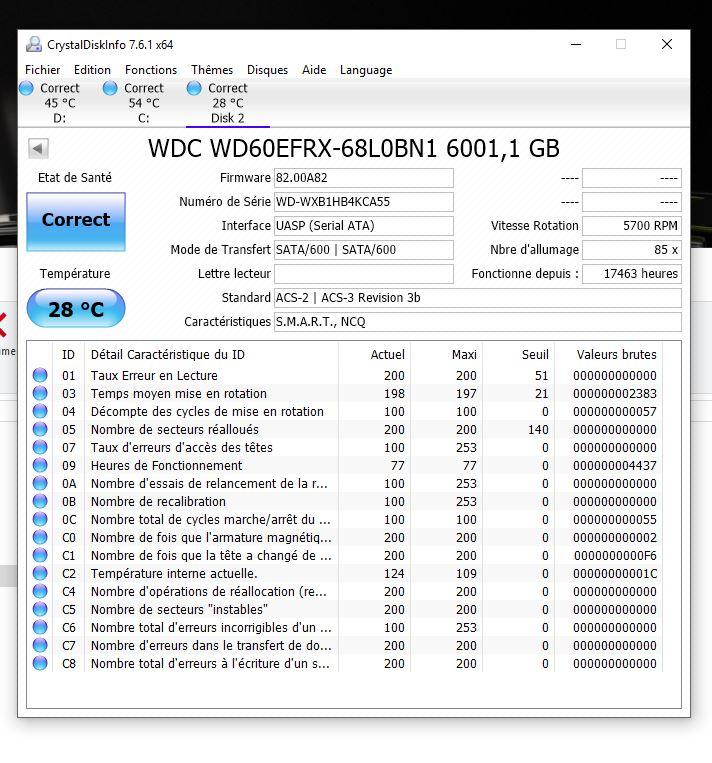
Task: Click the Numéro de Série field
Action: (364, 202)
